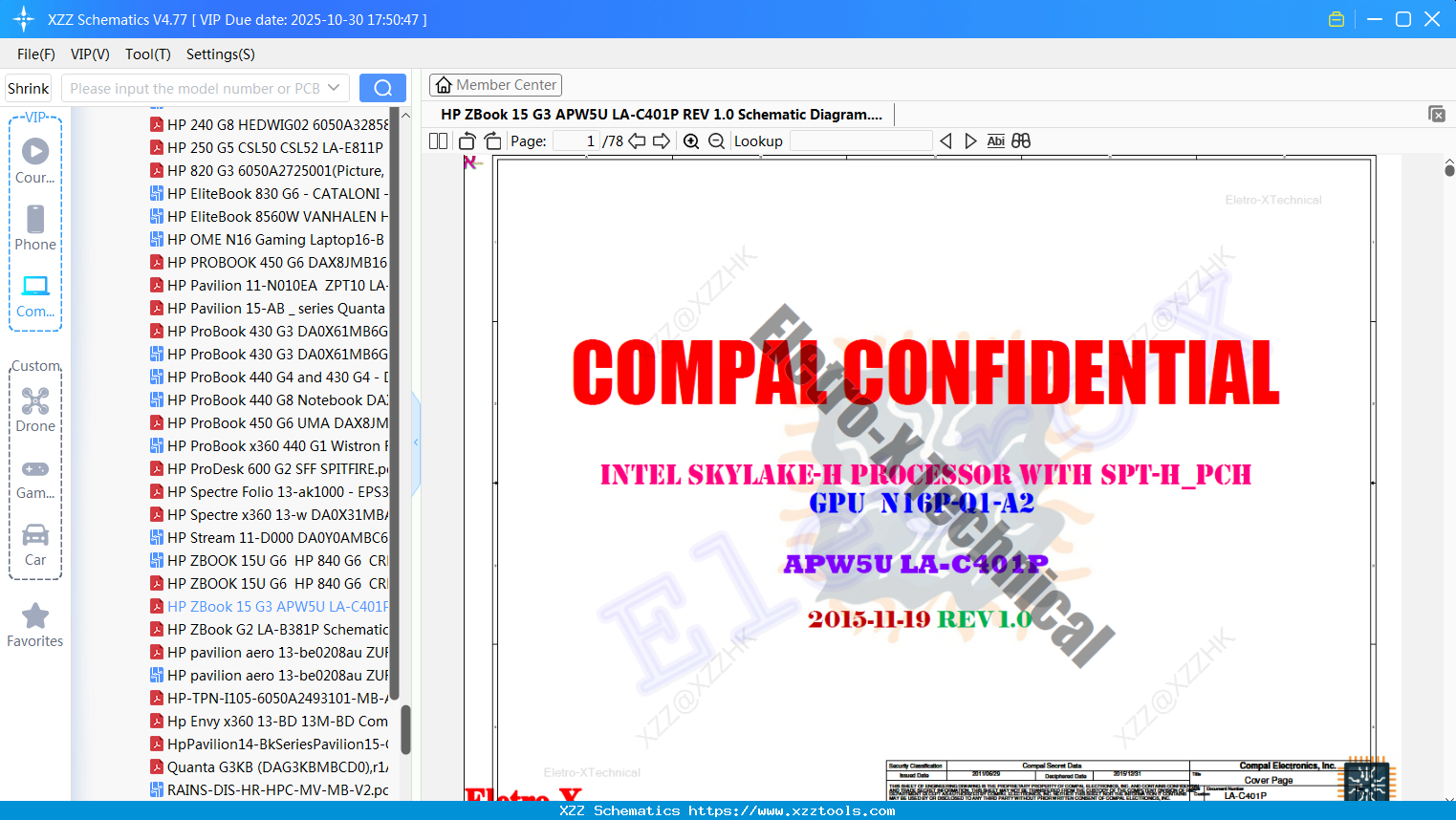Click the document vertical scrollbar thumb
1456x820 pixels.
coord(1449,170)
